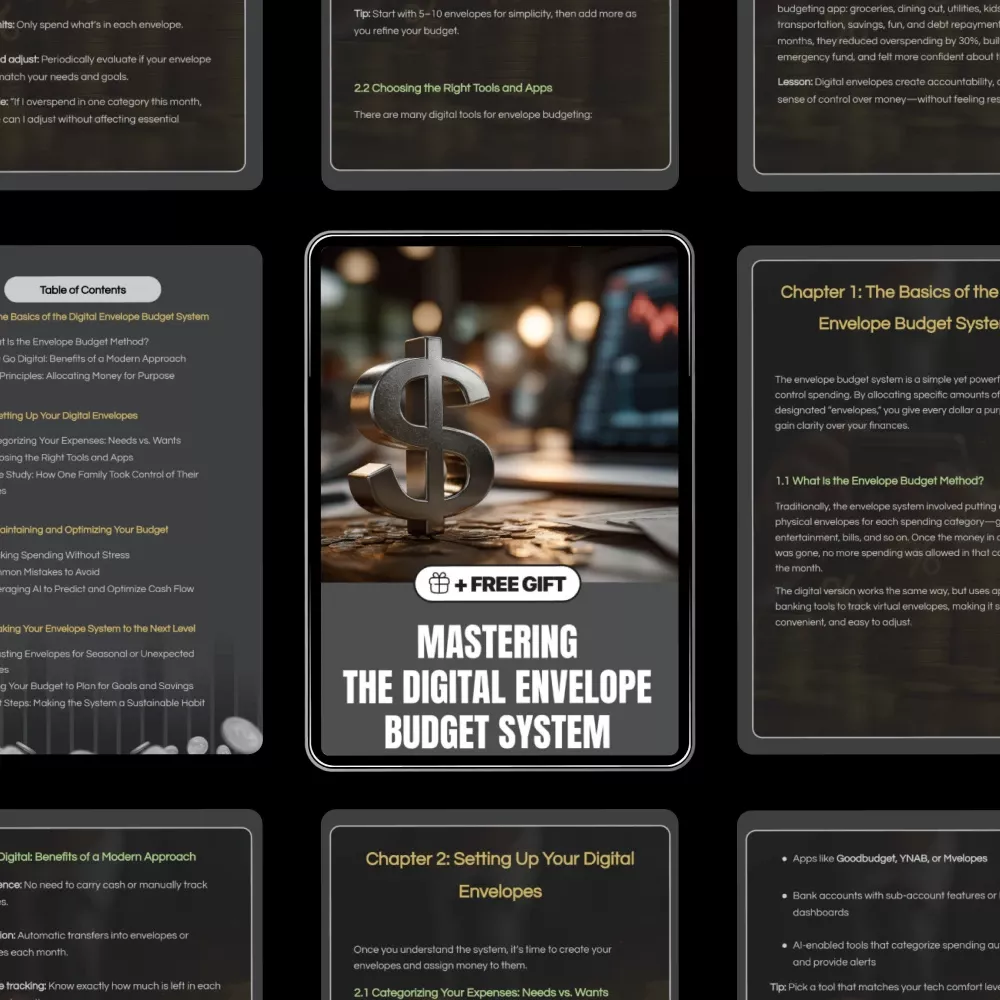Click the "Tip: Start with 5–10 envelopes" text
The width and height of the screenshot is (1000, 1000).
[494, 22]
